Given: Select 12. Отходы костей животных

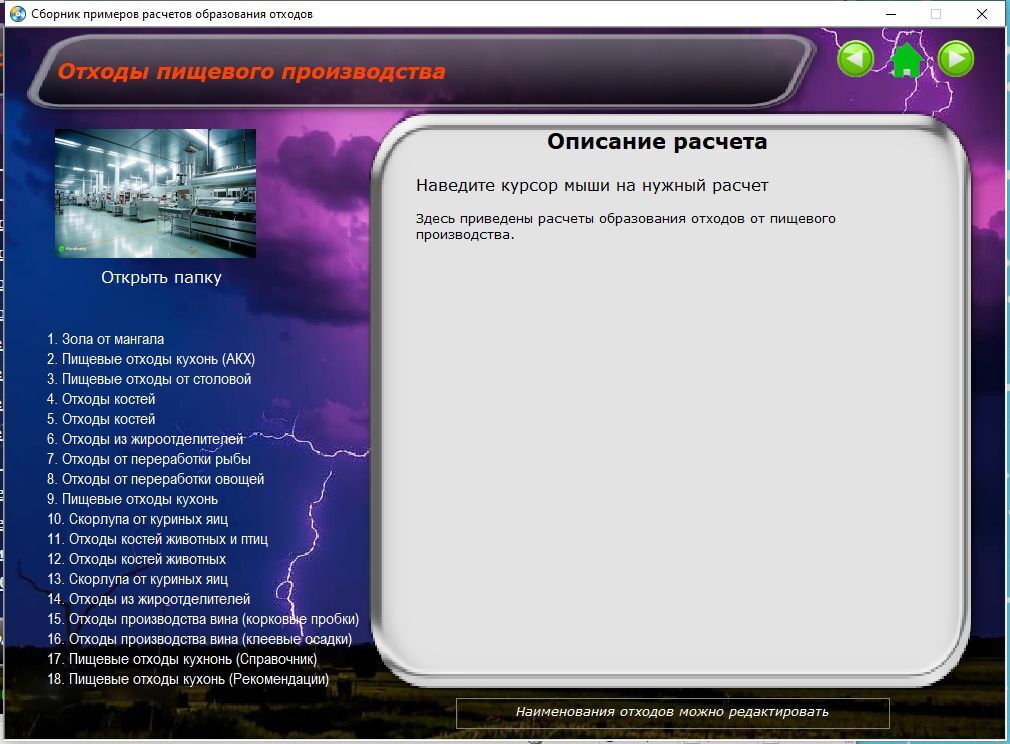Looking at the screenshot, I should pos(137,558).
